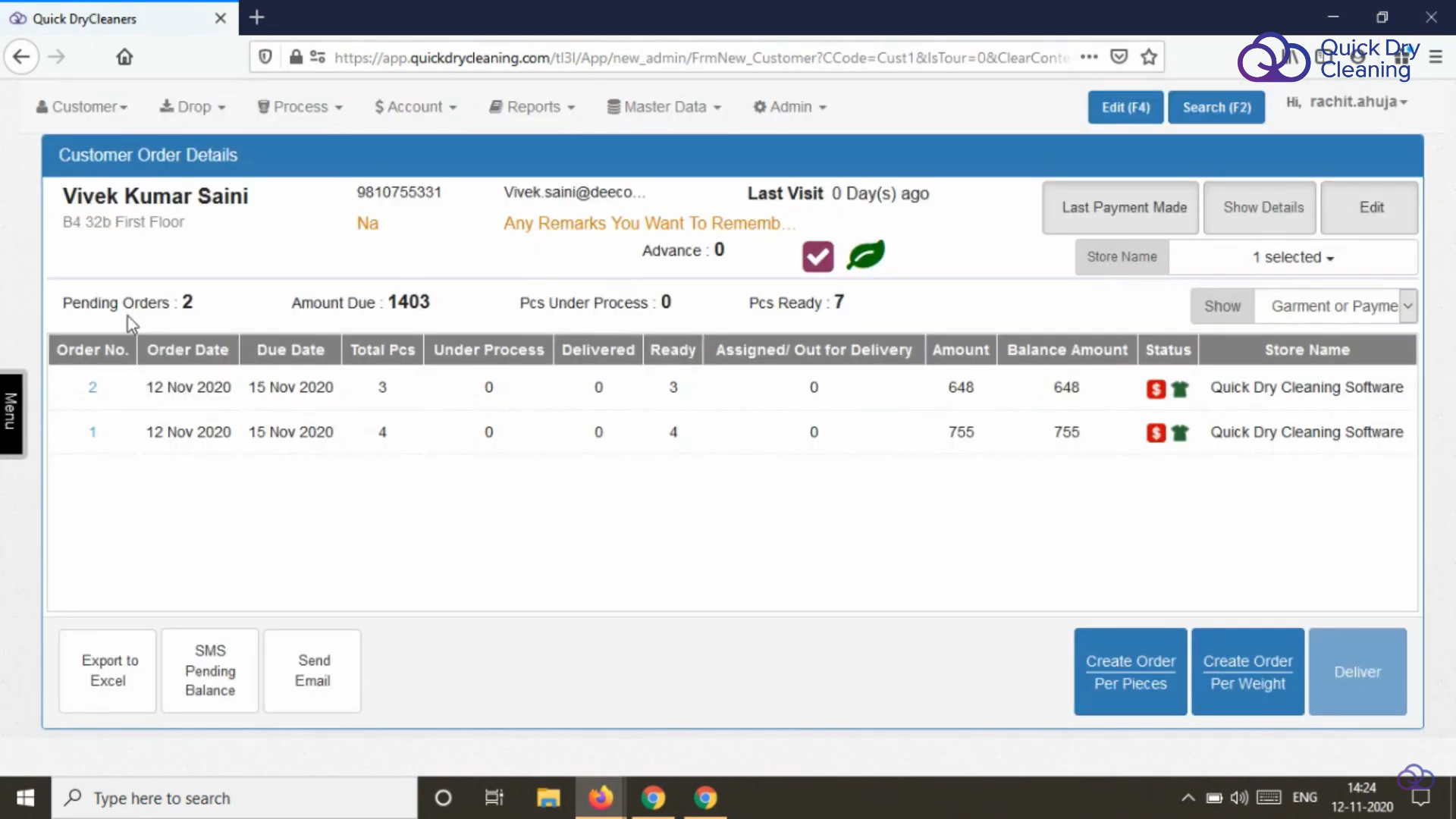Click the Show button for orders

1222,305
